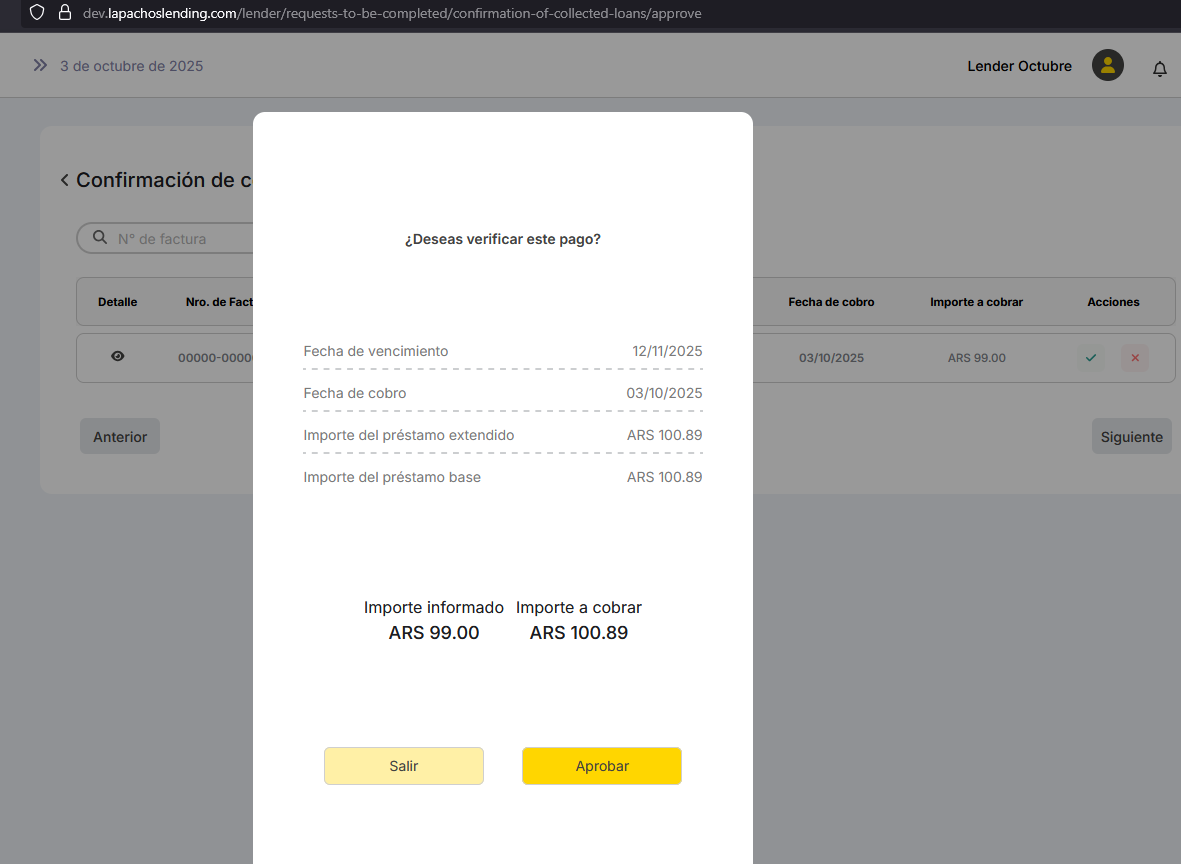1181x864 pixels.
Task: Click the magnifier search icon
Action: click(x=100, y=238)
